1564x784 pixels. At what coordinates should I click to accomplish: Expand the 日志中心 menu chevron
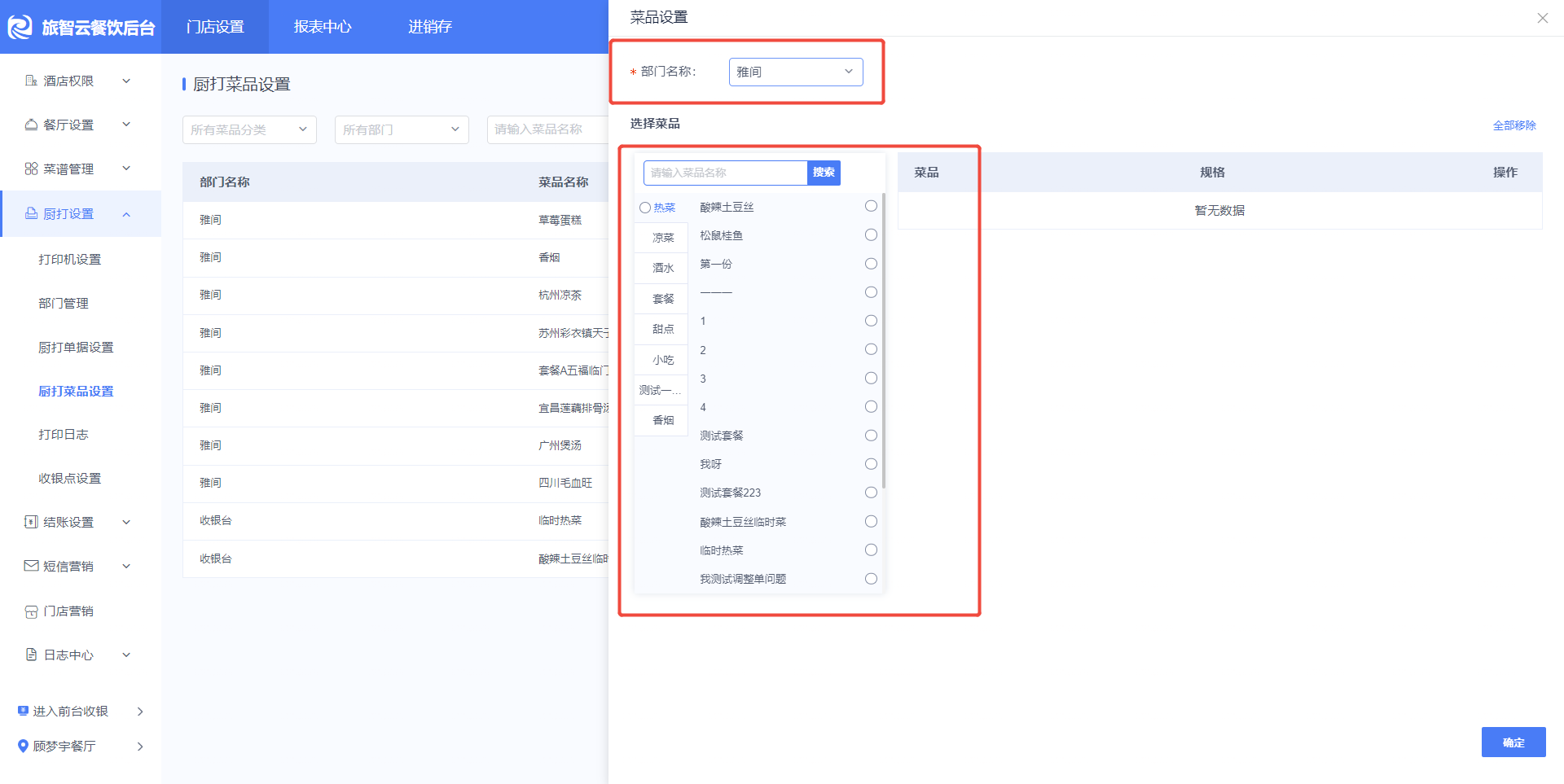pyautogui.click(x=126, y=655)
